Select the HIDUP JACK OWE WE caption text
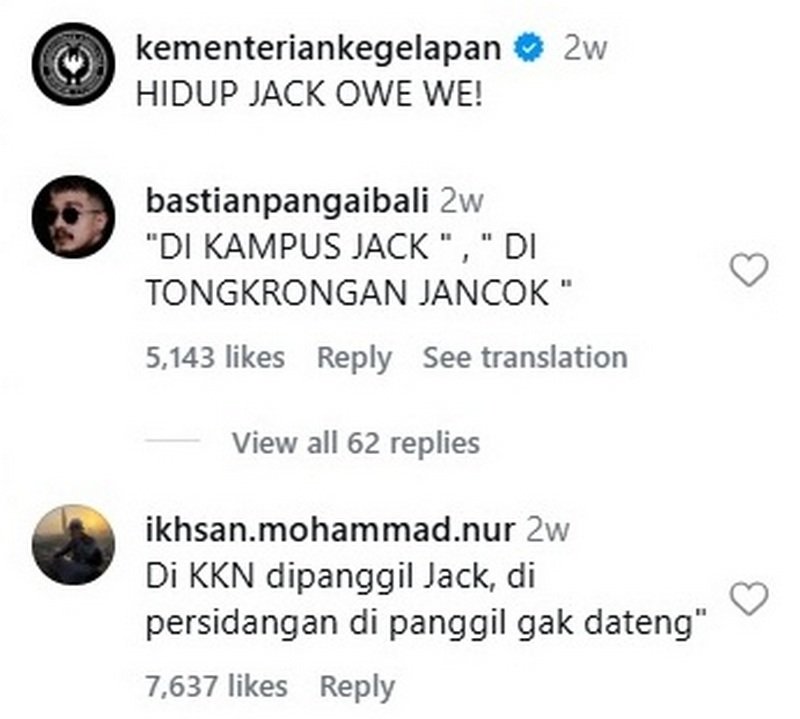This screenshot has width=800, height=719. click(309, 95)
